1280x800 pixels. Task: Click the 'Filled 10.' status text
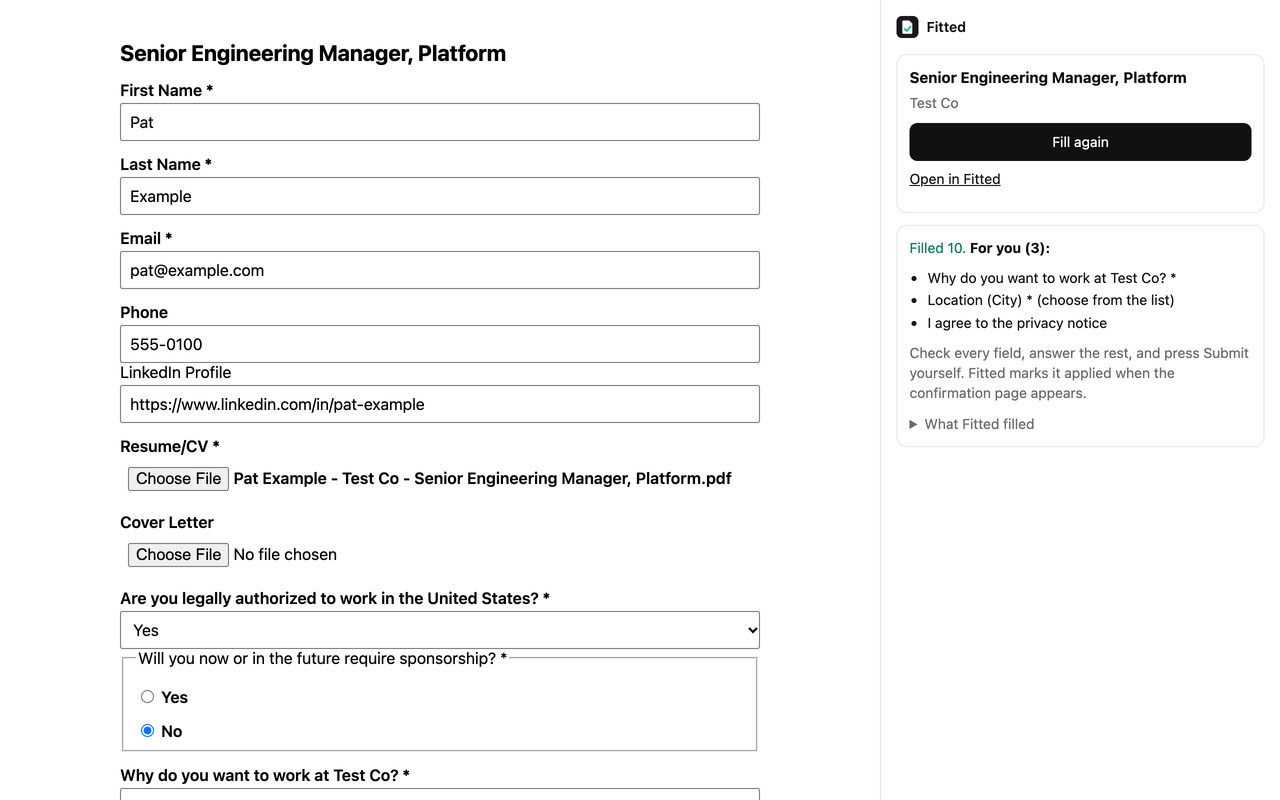coord(937,248)
